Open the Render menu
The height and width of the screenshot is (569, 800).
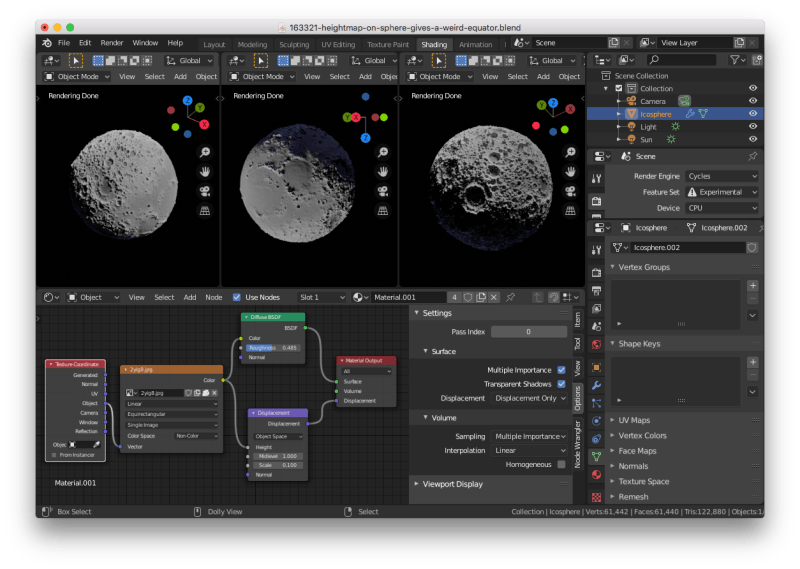(112, 43)
